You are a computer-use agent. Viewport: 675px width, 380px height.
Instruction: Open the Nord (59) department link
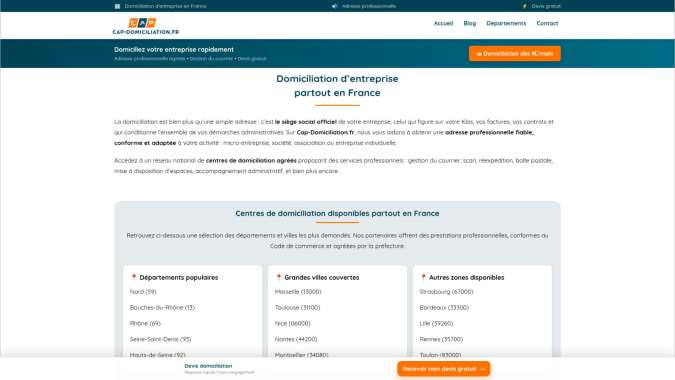[x=143, y=292]
